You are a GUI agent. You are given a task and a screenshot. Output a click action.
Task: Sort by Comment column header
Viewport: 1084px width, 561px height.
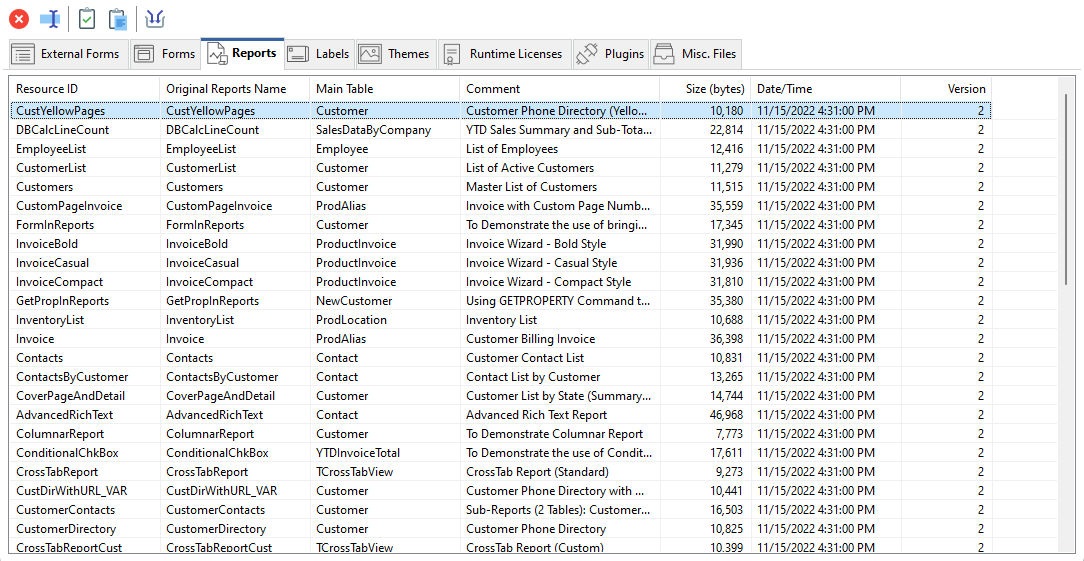click(x=560, y=89)
